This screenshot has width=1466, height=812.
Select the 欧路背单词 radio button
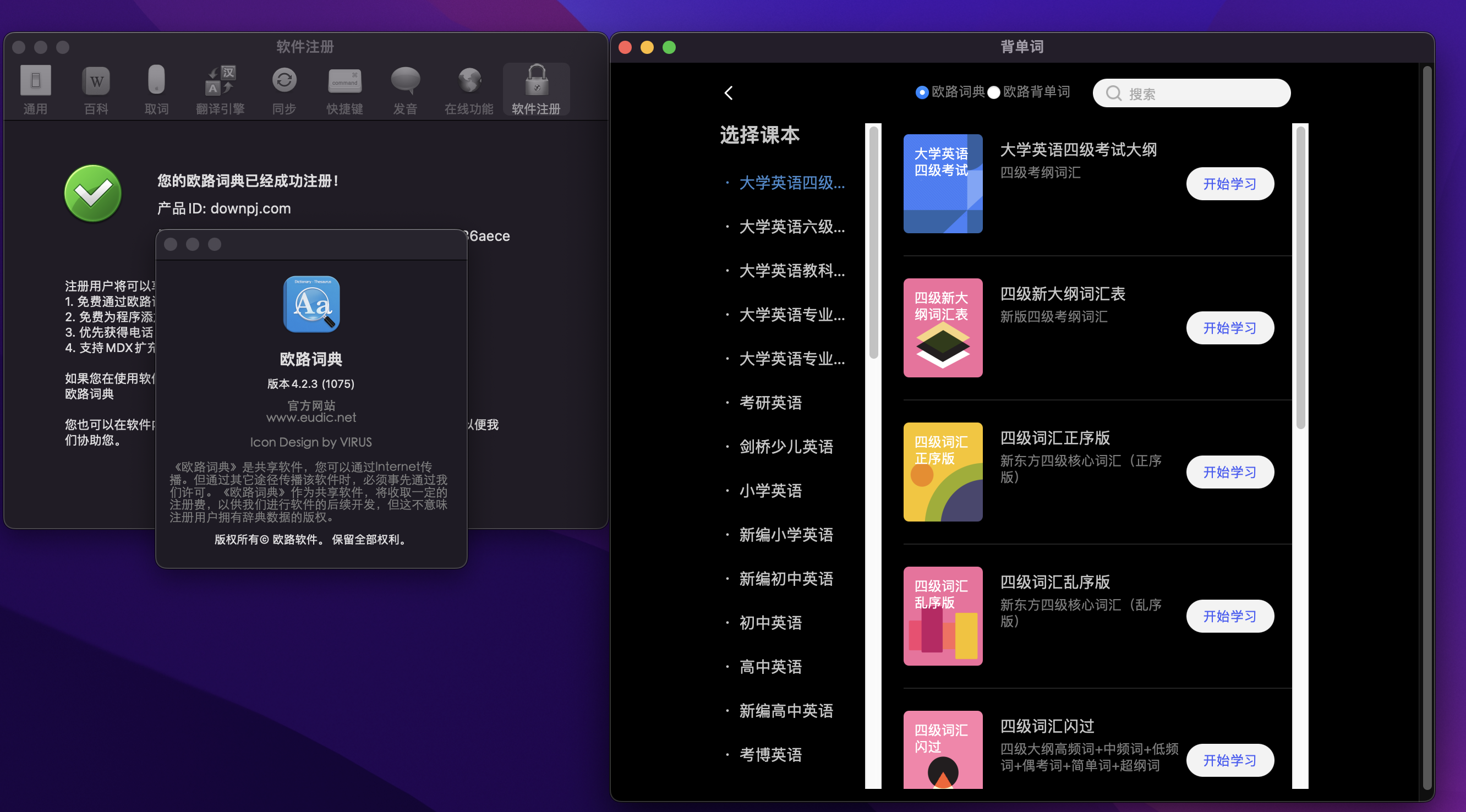pyautogui.click(x=994, y=92)
